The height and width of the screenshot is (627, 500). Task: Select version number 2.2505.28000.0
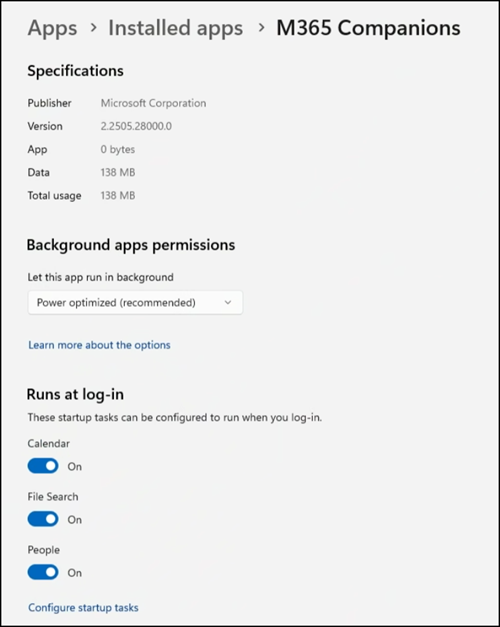(x=136, y=126)
